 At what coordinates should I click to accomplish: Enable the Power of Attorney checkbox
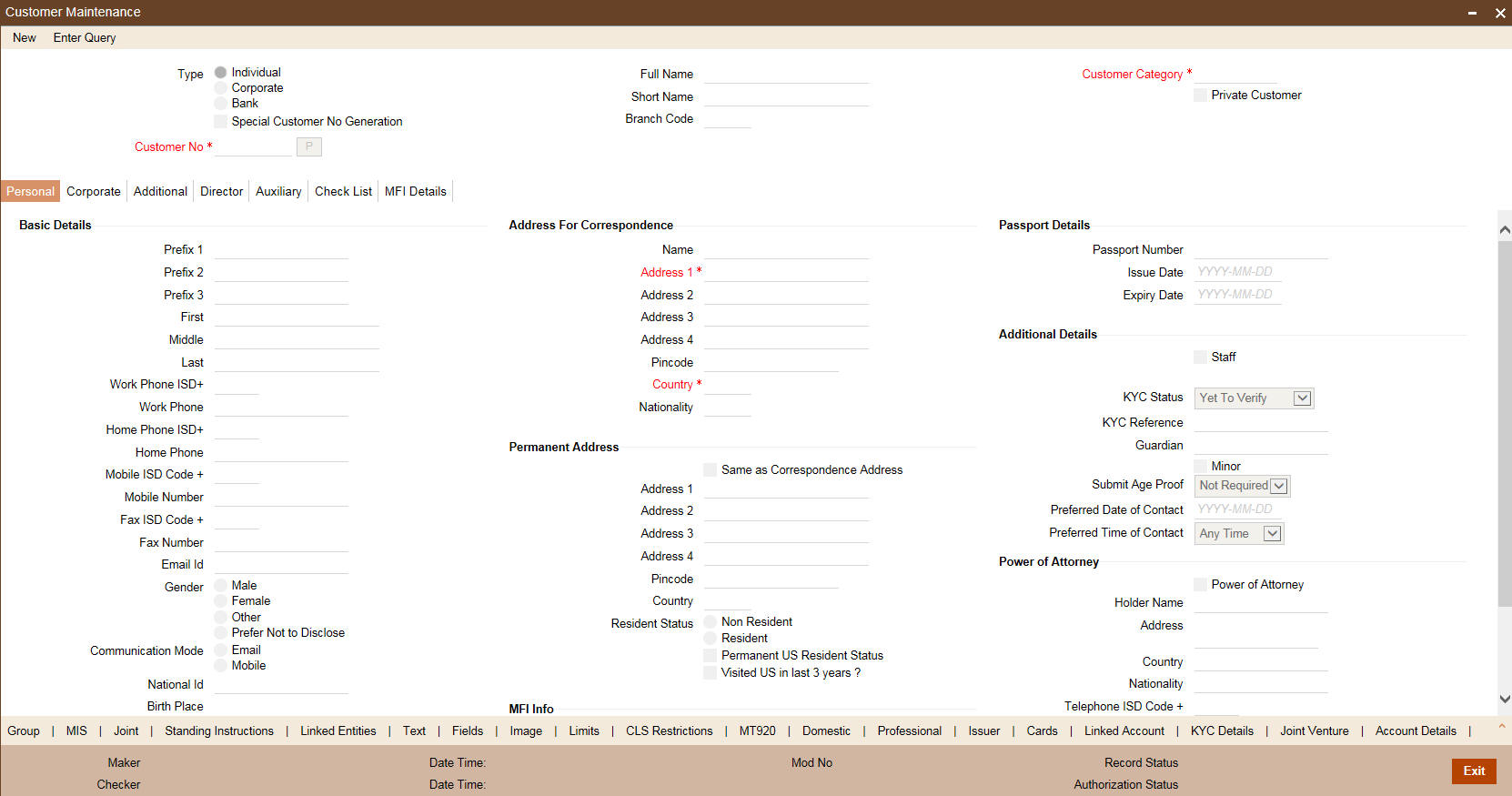click(1200, 584)
